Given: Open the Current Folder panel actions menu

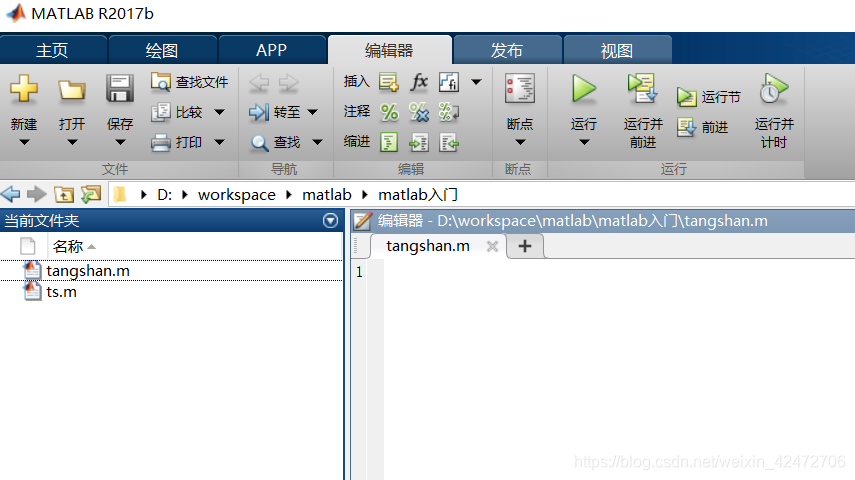Looking at the screenshot, I should (x=330, y=220).
